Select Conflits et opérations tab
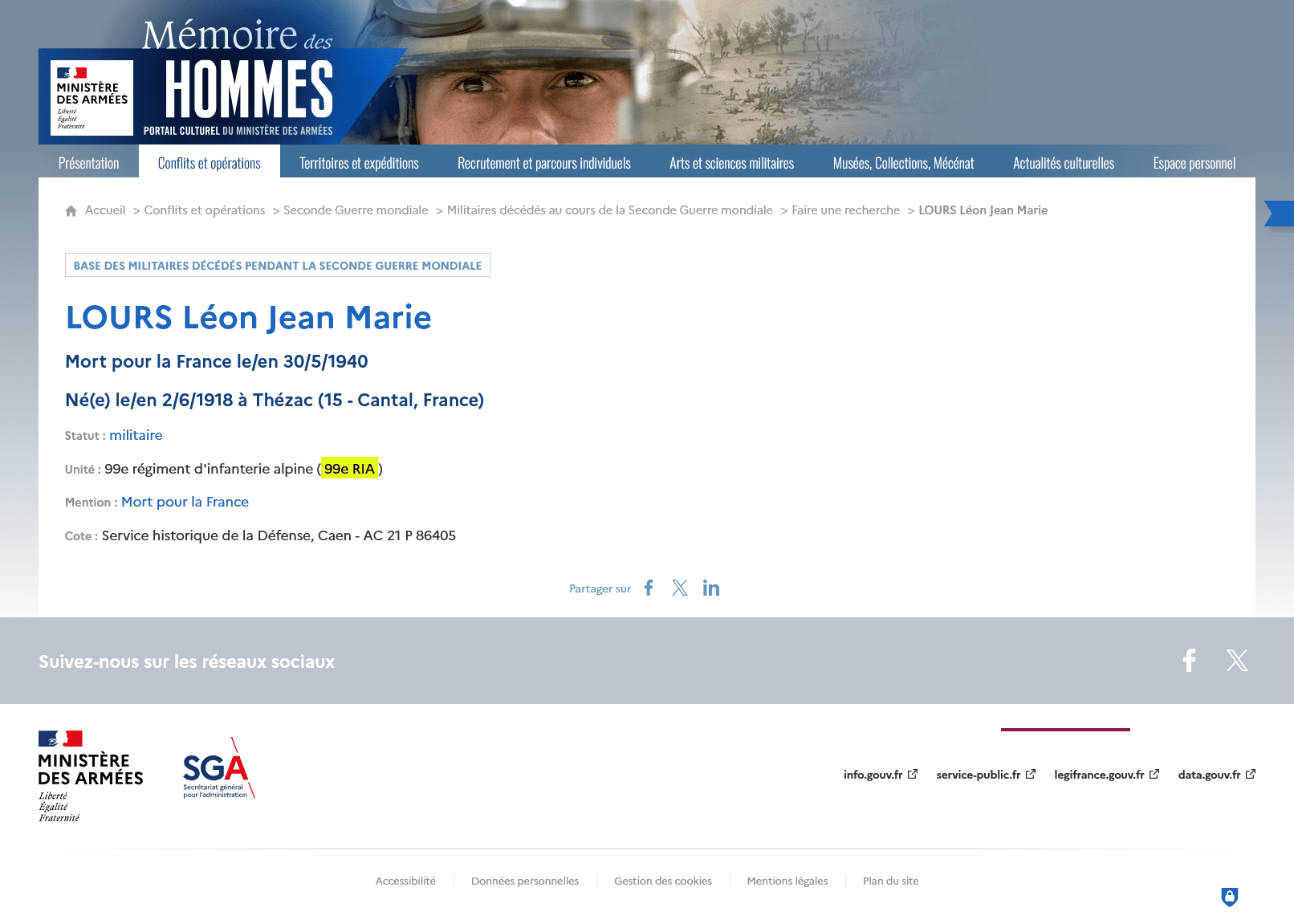This screenshot has width=1294, height=924. coord(209,163)
